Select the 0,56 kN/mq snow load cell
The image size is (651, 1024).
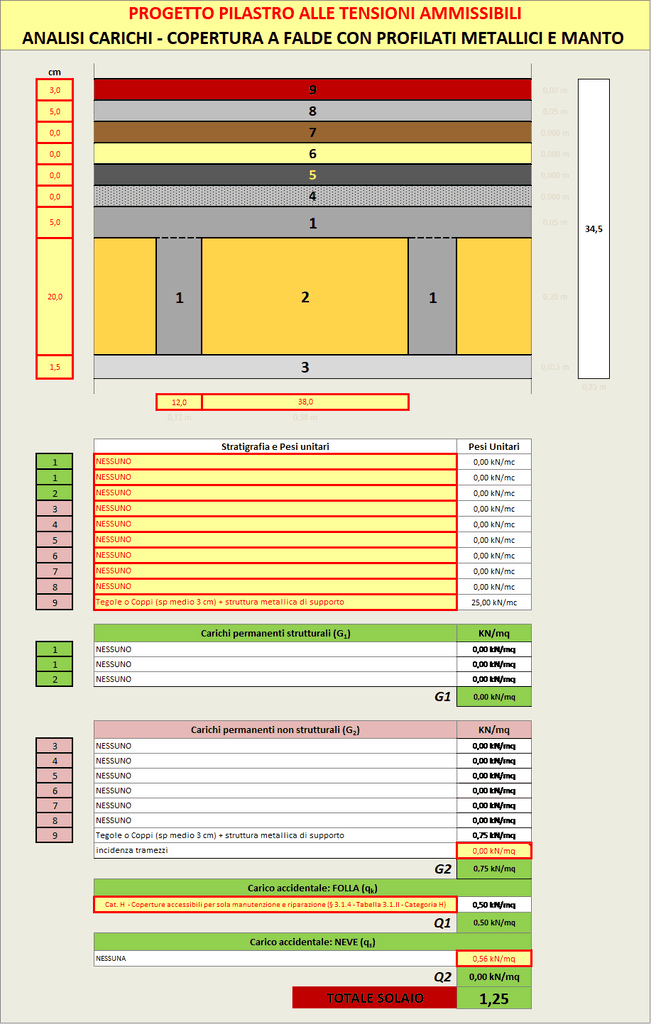pos(494,958)
